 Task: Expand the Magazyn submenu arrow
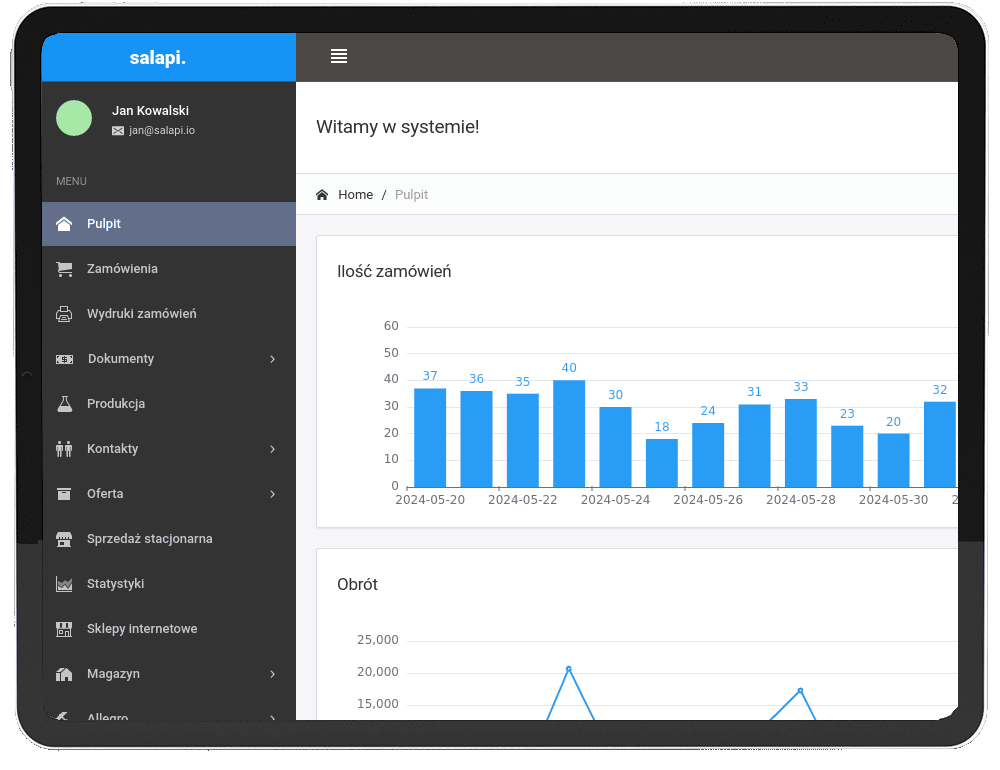point(272,674)
